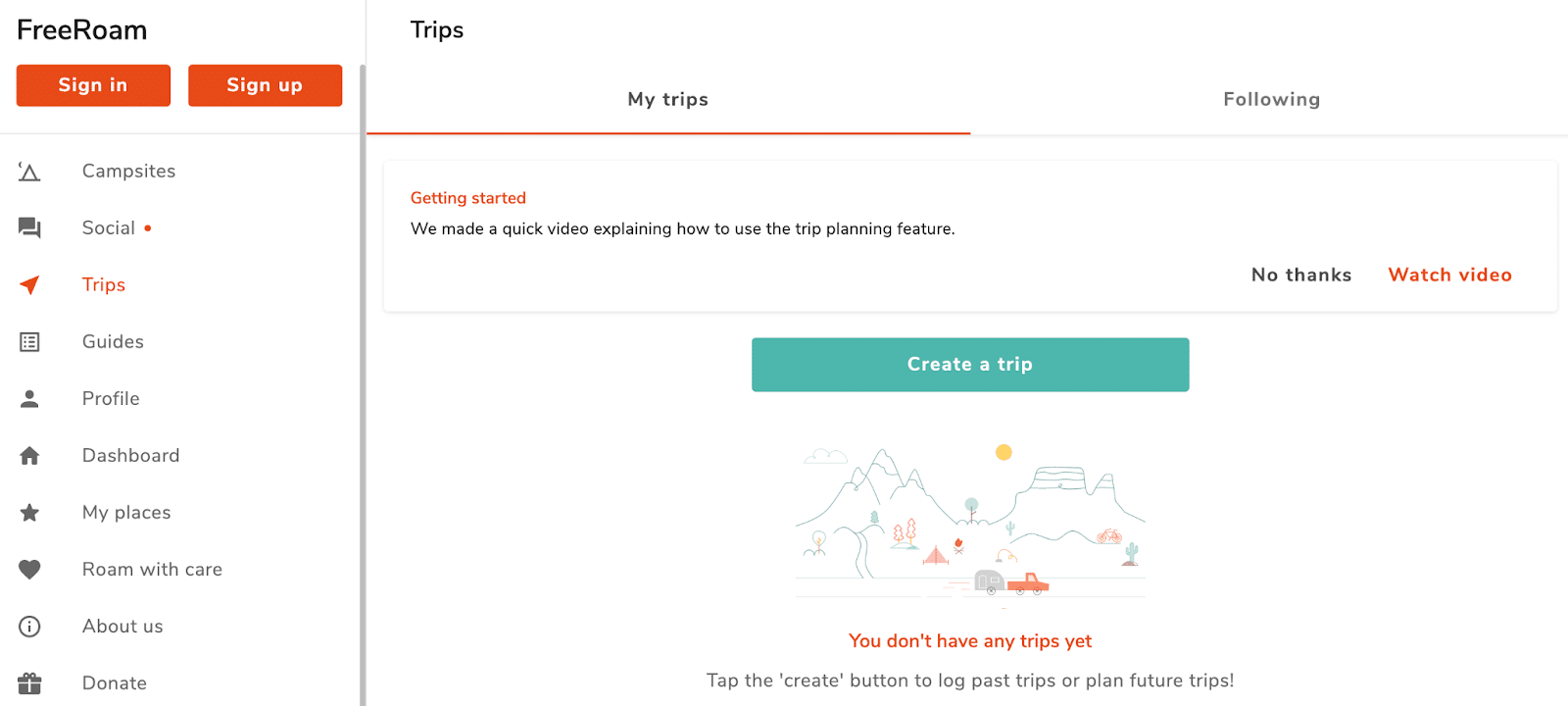This screenshot has height=706, width=1568.
Task: Click the Watch video link
Action: click(1449, 276)
